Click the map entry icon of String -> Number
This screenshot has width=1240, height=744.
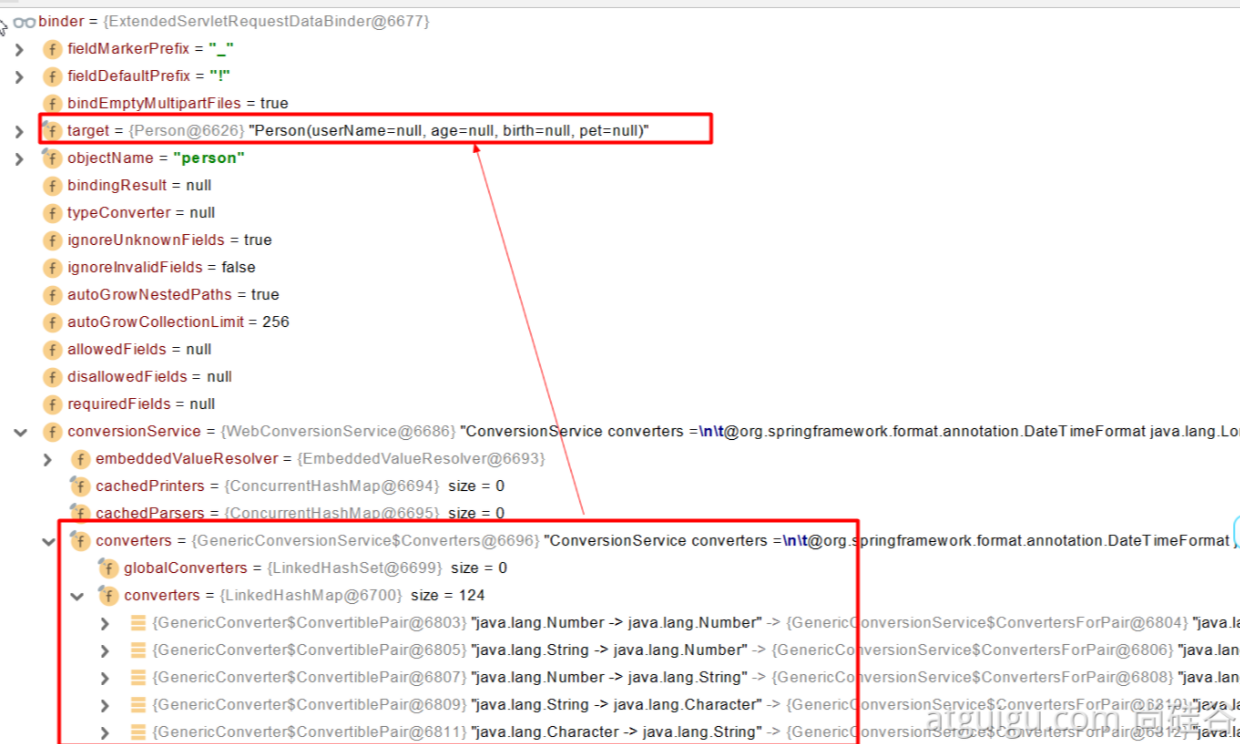(x=139, y=650)
